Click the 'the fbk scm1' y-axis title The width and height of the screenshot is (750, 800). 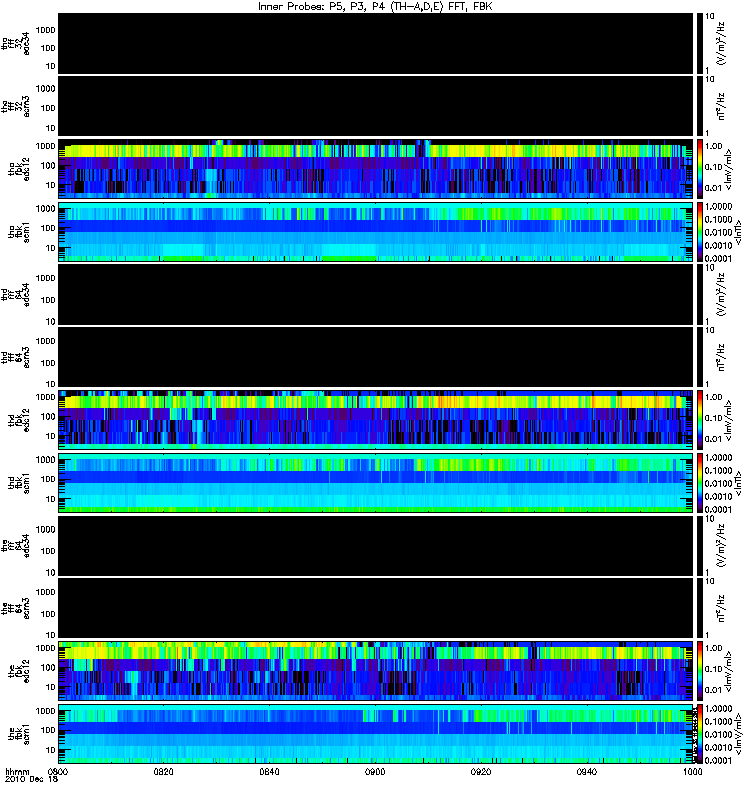coord(19,734)
